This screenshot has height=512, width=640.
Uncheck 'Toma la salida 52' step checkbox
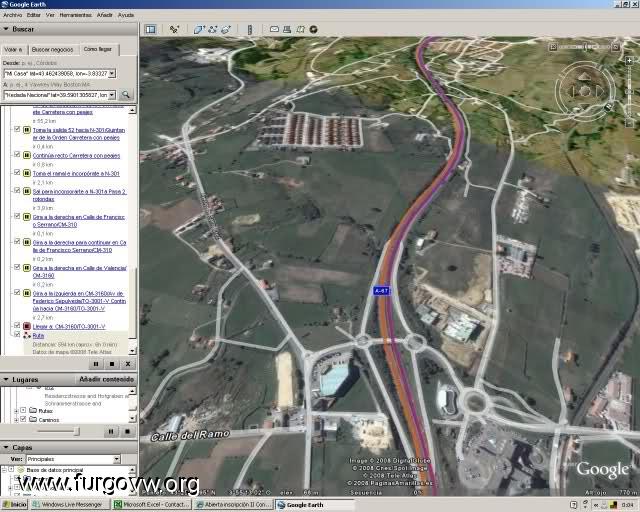tap(17, 129)
